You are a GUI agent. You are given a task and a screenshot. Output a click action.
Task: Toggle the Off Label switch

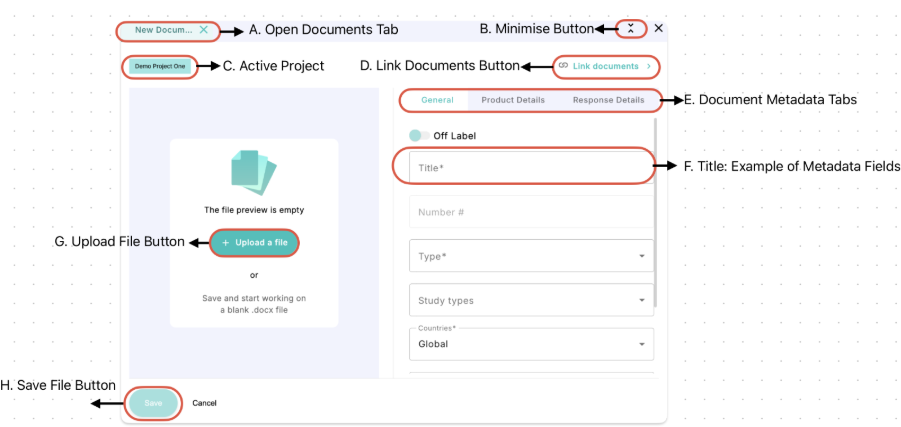coord(419,136)
